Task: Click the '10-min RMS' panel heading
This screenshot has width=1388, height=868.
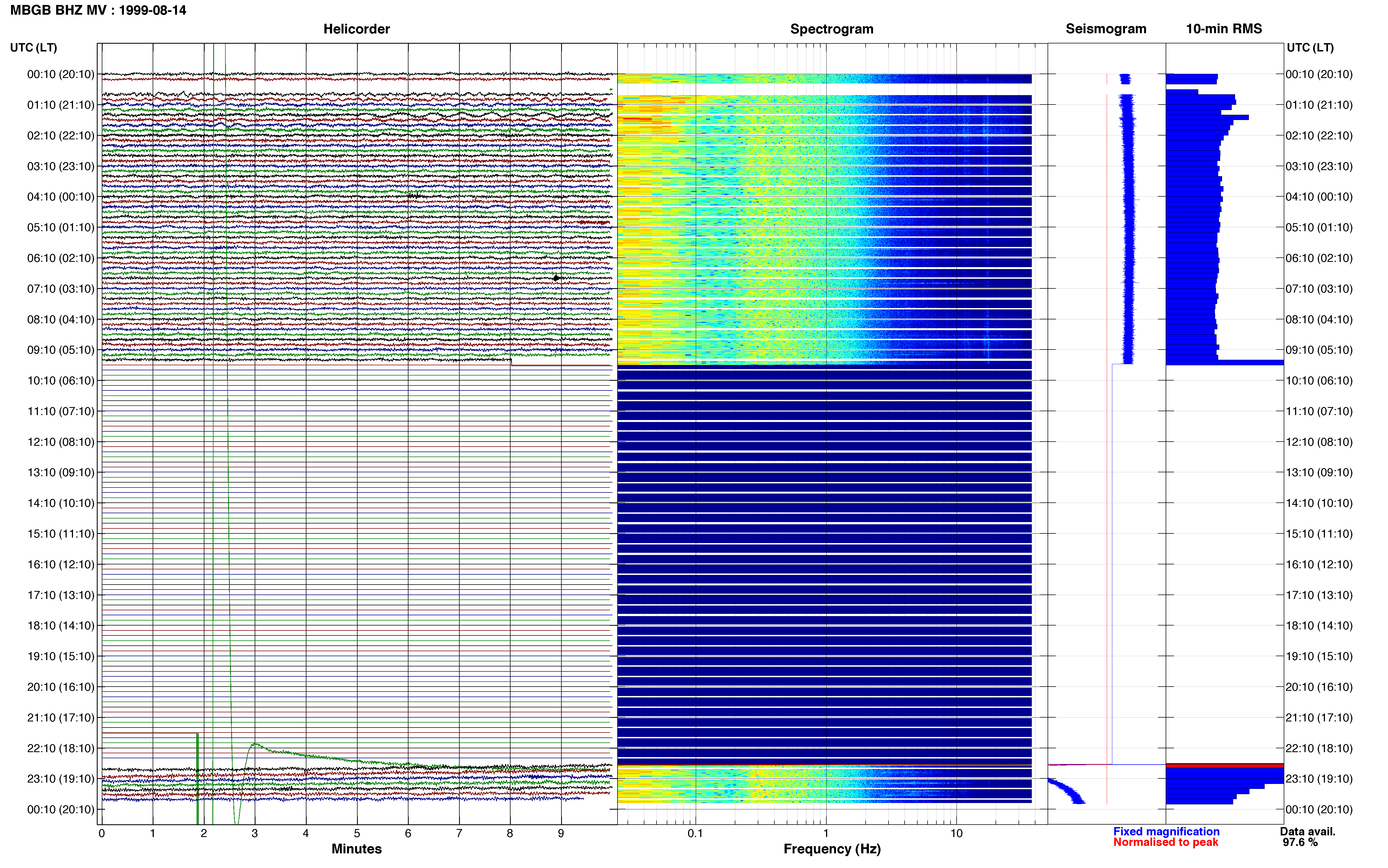Action: click(x=1224, y=29)
